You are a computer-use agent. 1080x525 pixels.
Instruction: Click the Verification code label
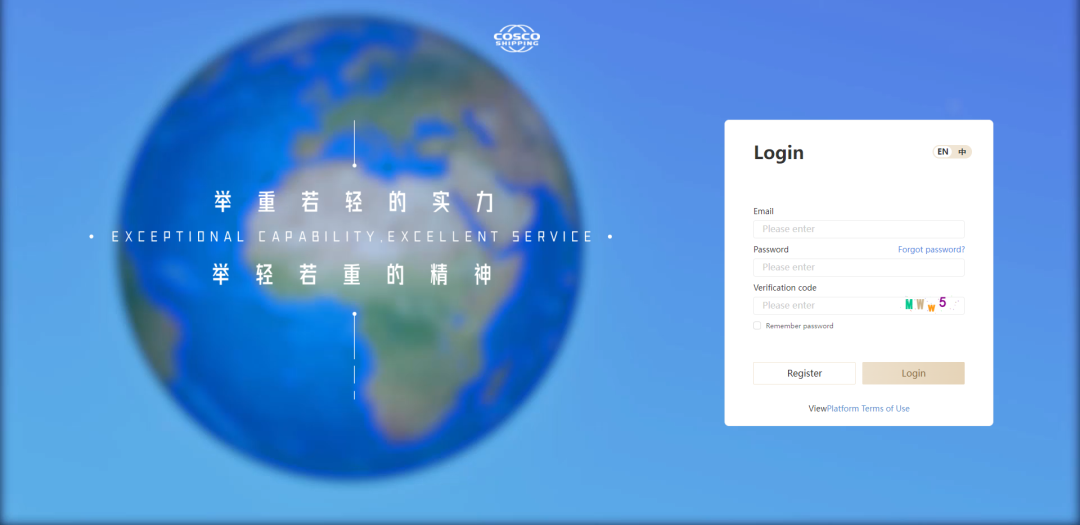point(785,288)
